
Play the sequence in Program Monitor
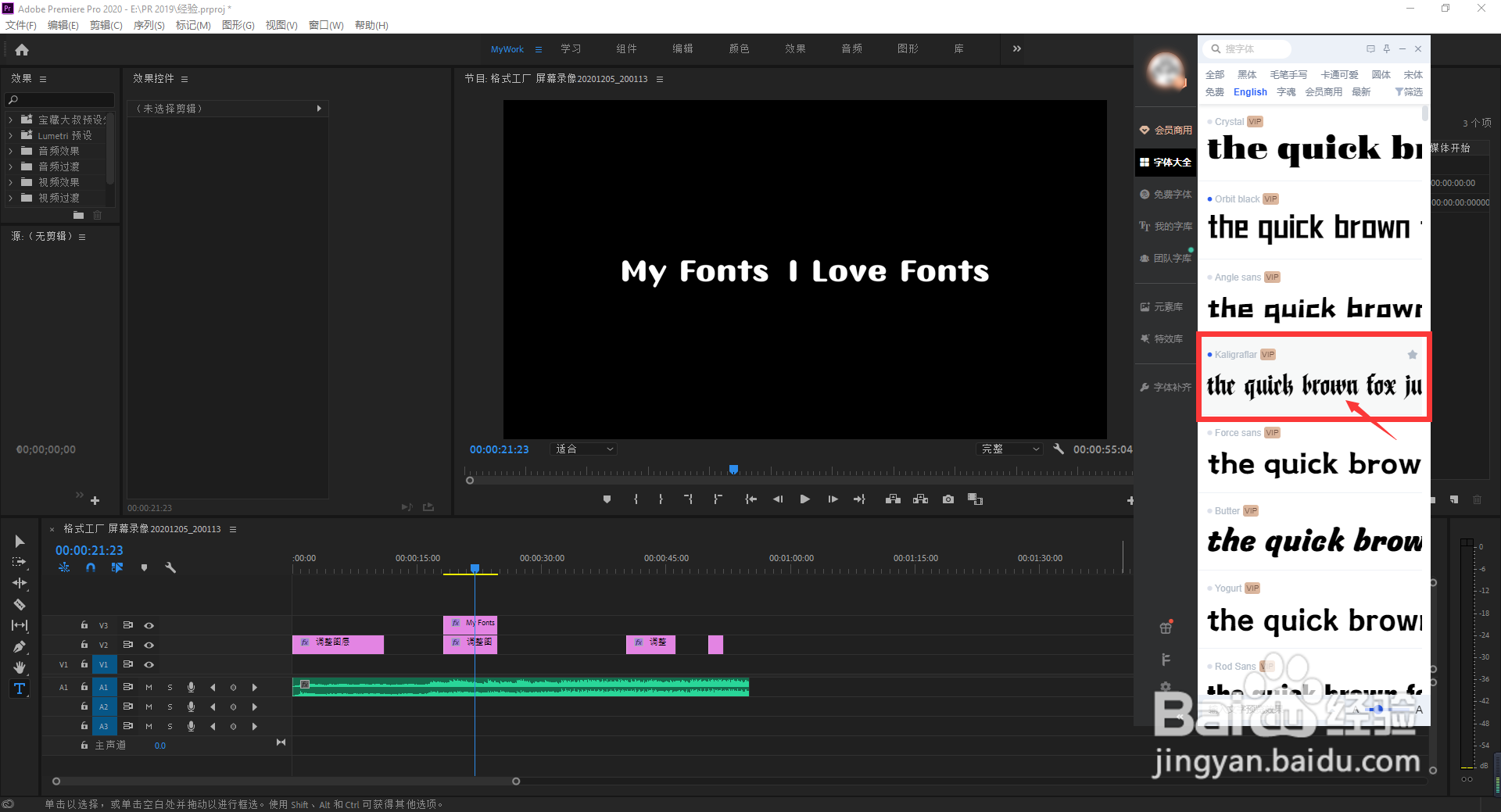tap(804, 499)
